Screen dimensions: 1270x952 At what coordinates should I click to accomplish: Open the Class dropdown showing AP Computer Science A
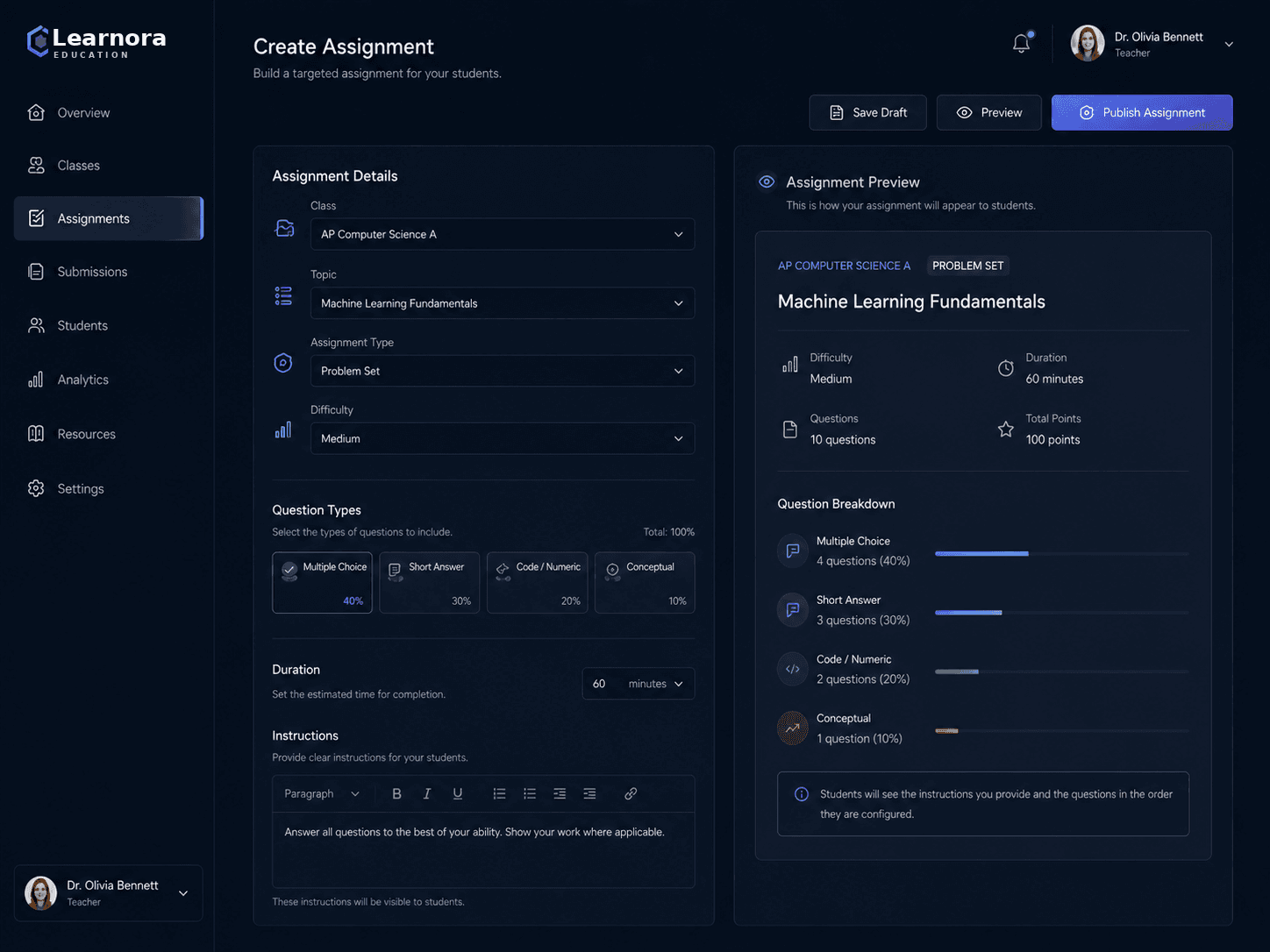tap(503, 234)
